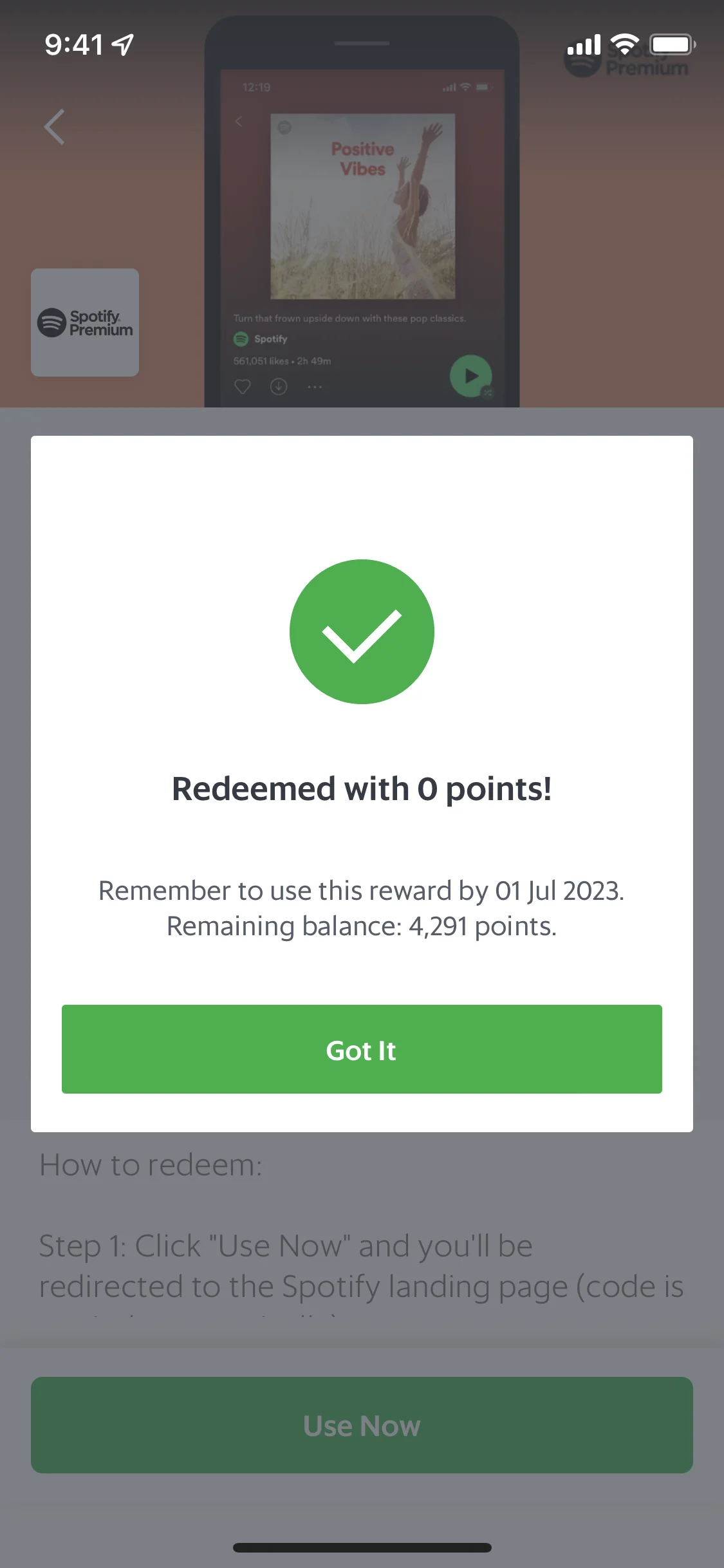This screenshot has height=1568, width=724.
Task: Open the playlist ellipsis options menu
Action: [313, 386]
